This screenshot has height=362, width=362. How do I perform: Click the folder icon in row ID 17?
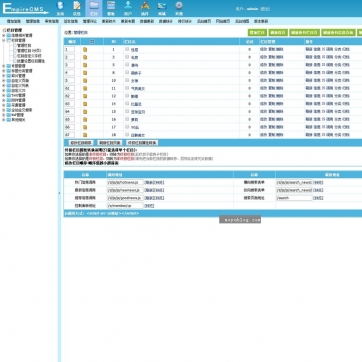coord(85,127)
